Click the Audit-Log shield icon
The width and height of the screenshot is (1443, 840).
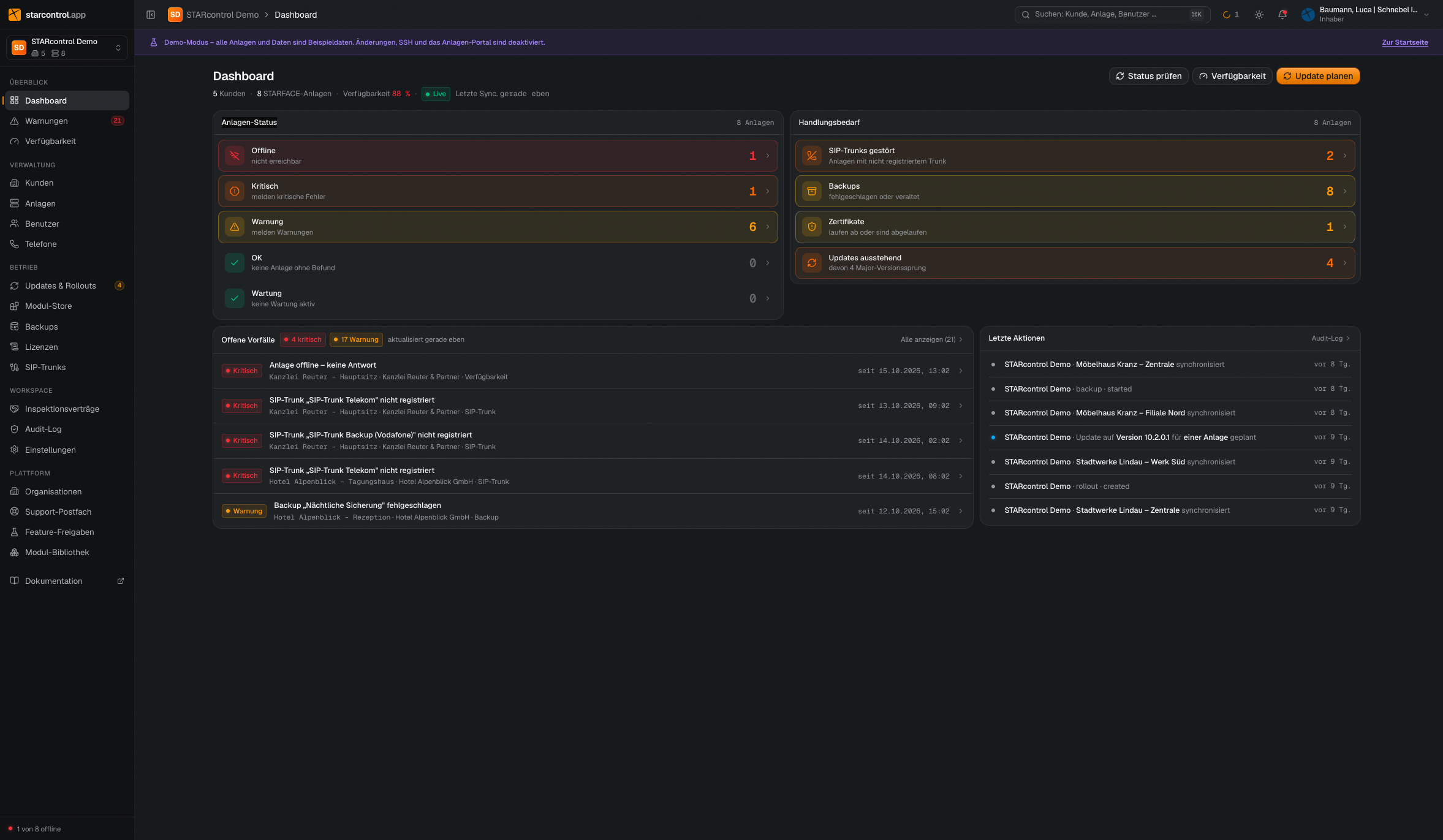15,429
